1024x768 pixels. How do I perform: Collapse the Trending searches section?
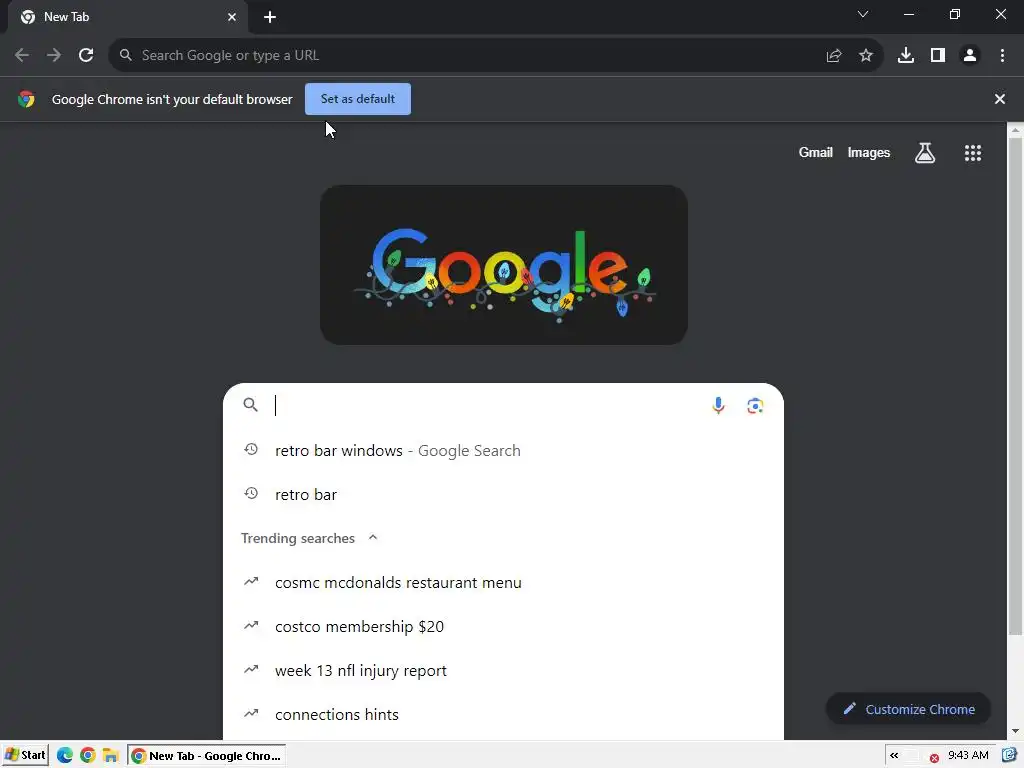[373, 537]
